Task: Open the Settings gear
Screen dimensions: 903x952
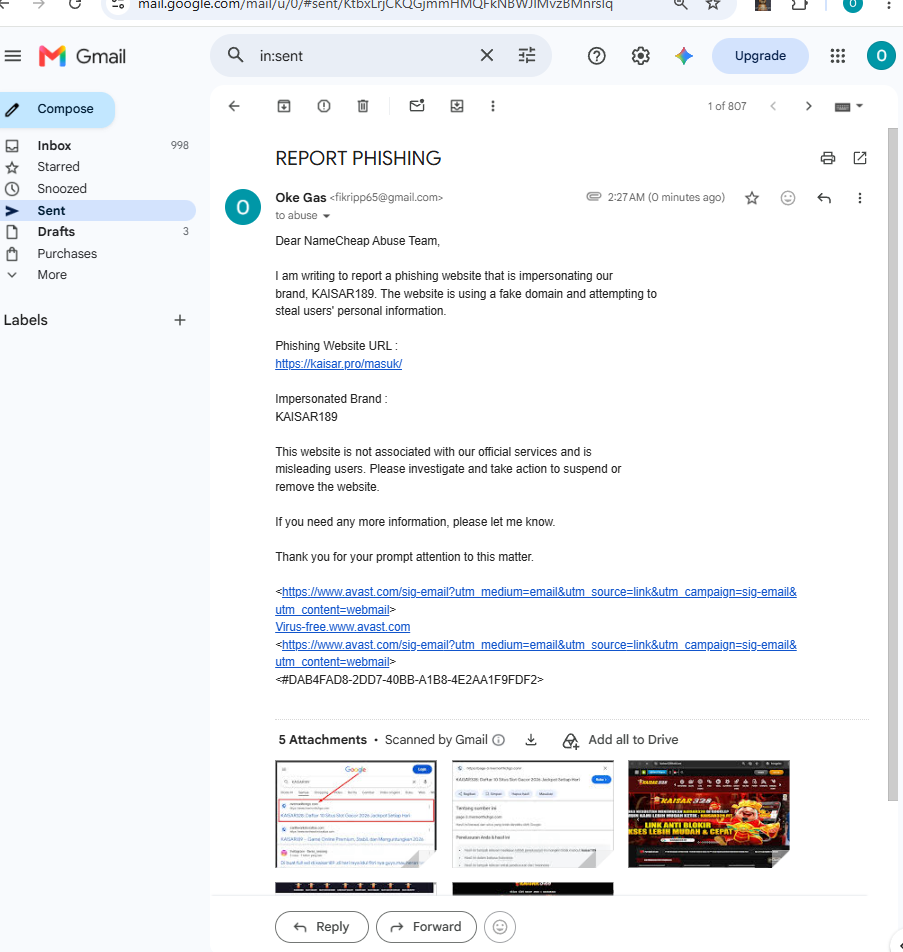Action: (x=640, y=56)
